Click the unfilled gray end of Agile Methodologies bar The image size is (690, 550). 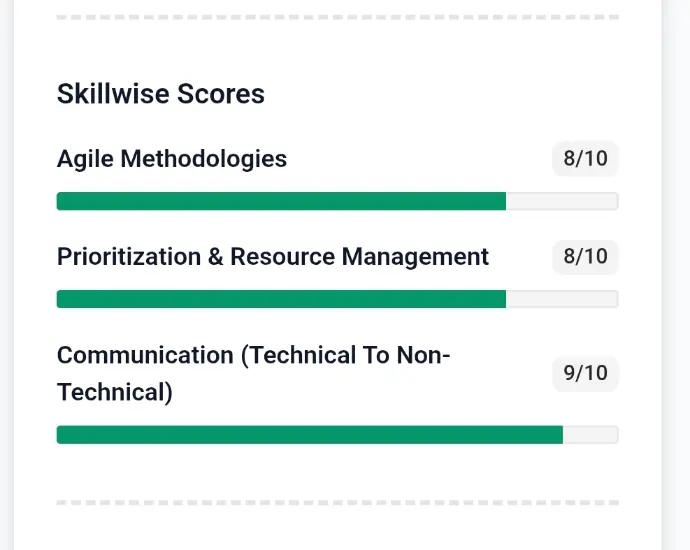(561, 201)
